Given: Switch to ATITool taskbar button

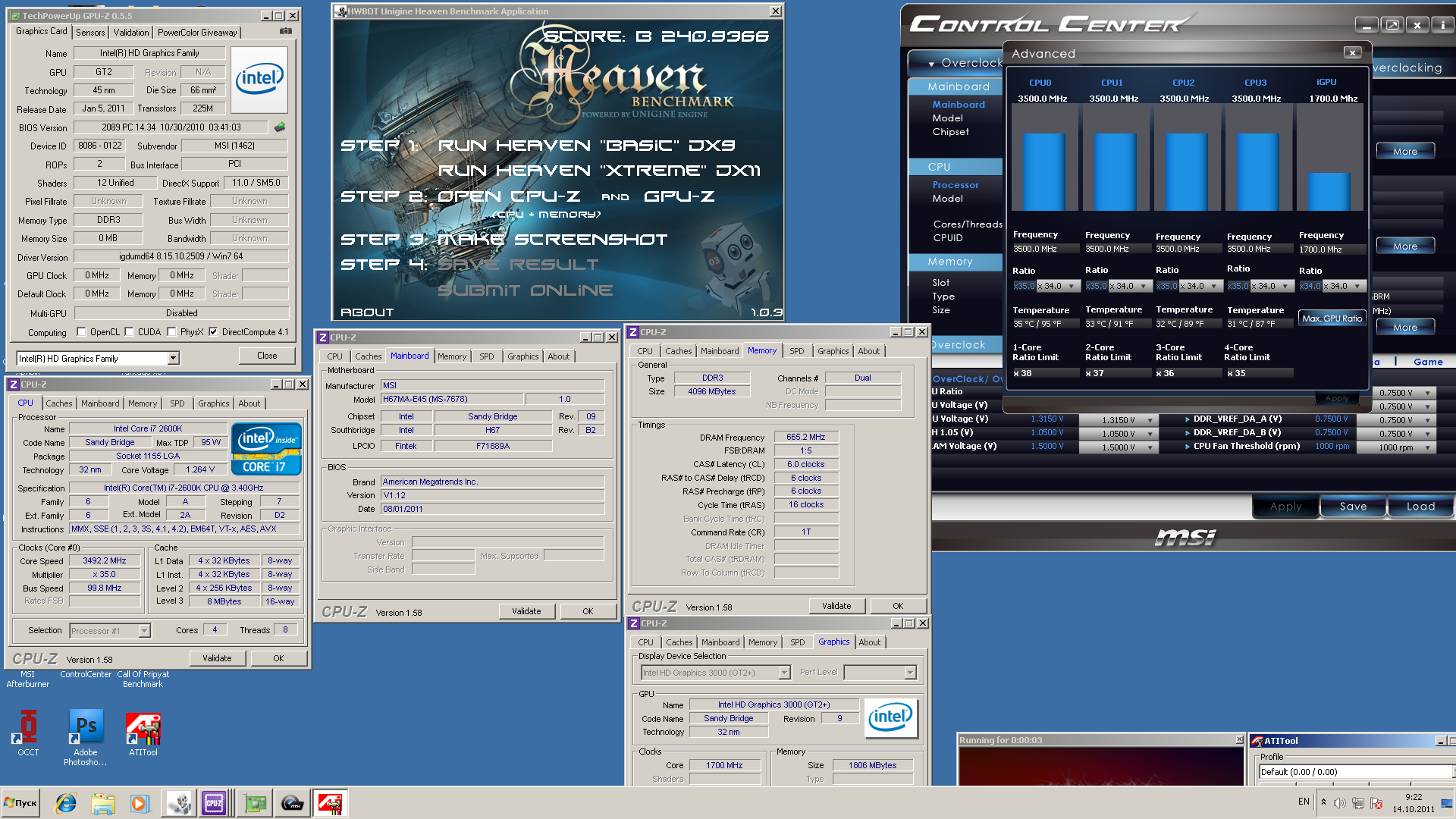Looking at the screenshot, I should coord(330,803).
